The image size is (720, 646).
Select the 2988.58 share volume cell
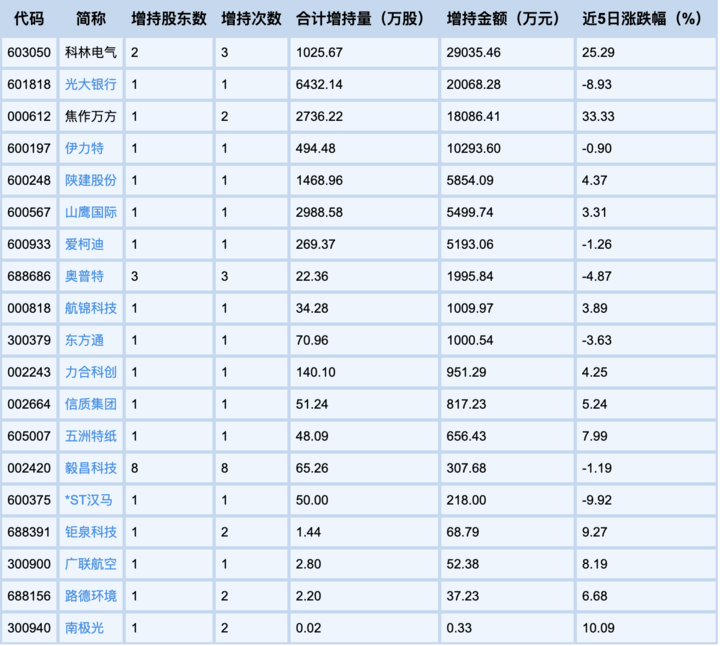[364, 212]
